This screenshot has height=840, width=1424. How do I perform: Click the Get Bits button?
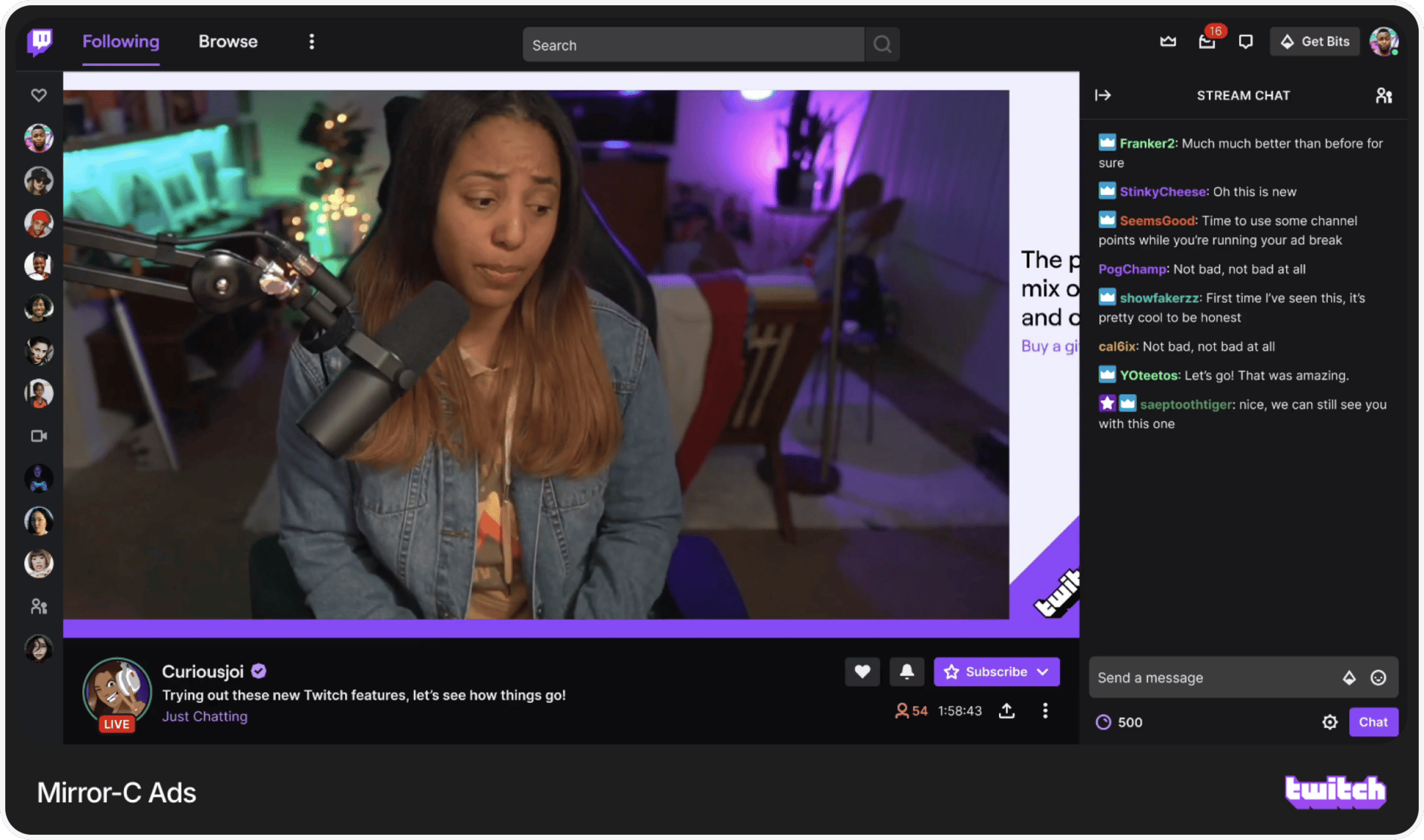[1314, 42]
